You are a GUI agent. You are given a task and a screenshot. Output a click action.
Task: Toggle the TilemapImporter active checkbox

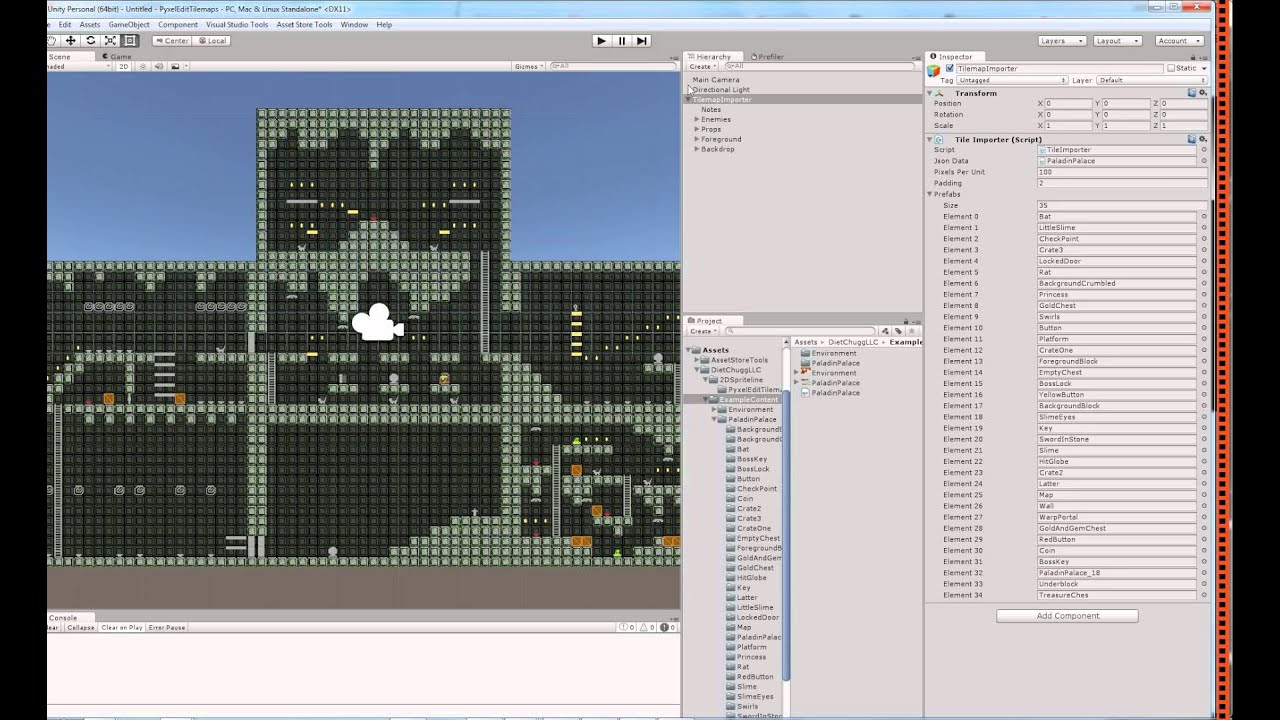(949, 69)
